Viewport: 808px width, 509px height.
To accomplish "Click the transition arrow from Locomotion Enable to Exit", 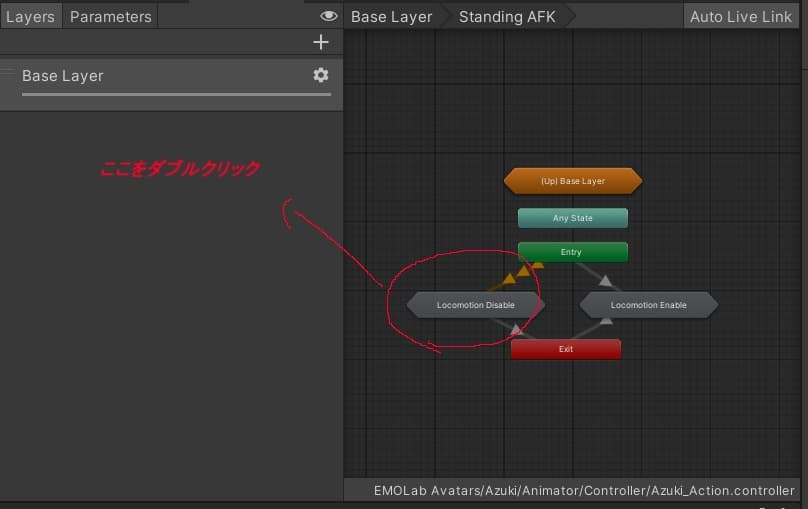I will click(606, 322).
